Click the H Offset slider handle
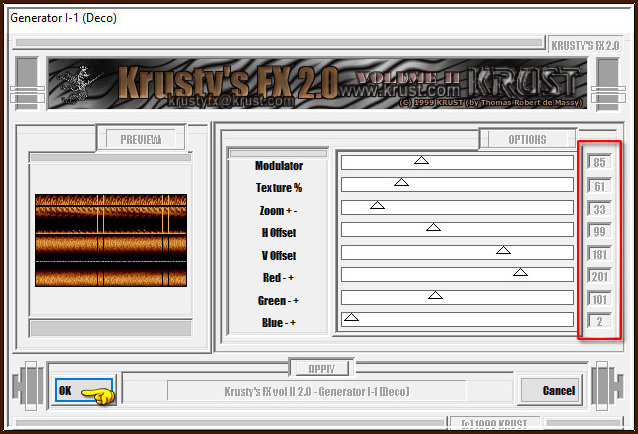638x434 pixels. click(x=433, y=227)
